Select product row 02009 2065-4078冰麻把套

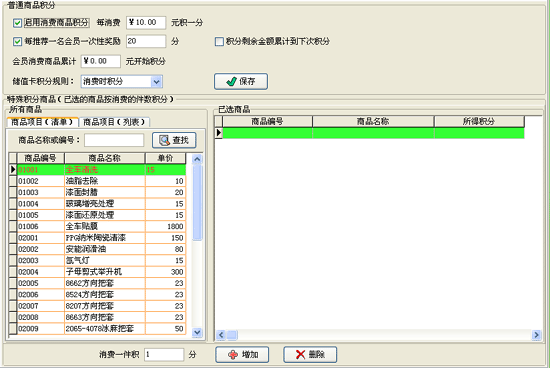coord(101,329)
